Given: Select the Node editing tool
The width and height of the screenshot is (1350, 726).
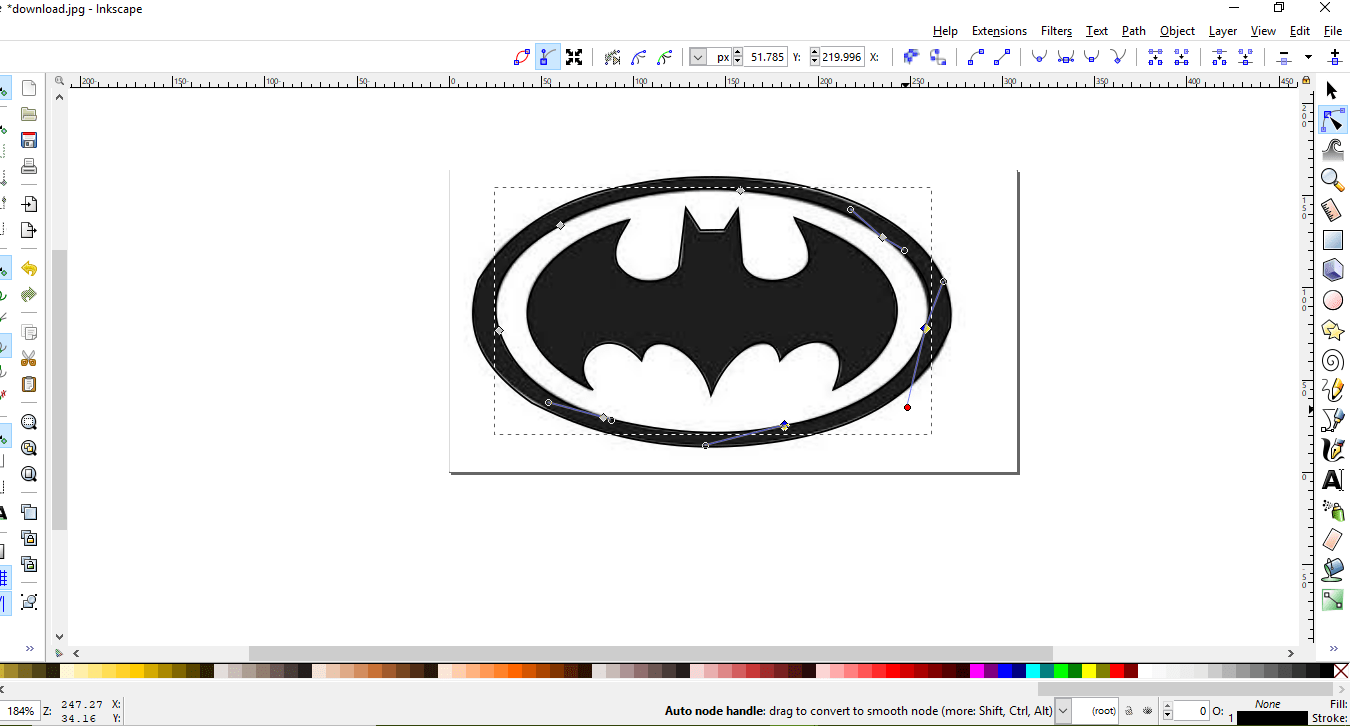Looking at the screenshot, I should [x=1332, y=121].
